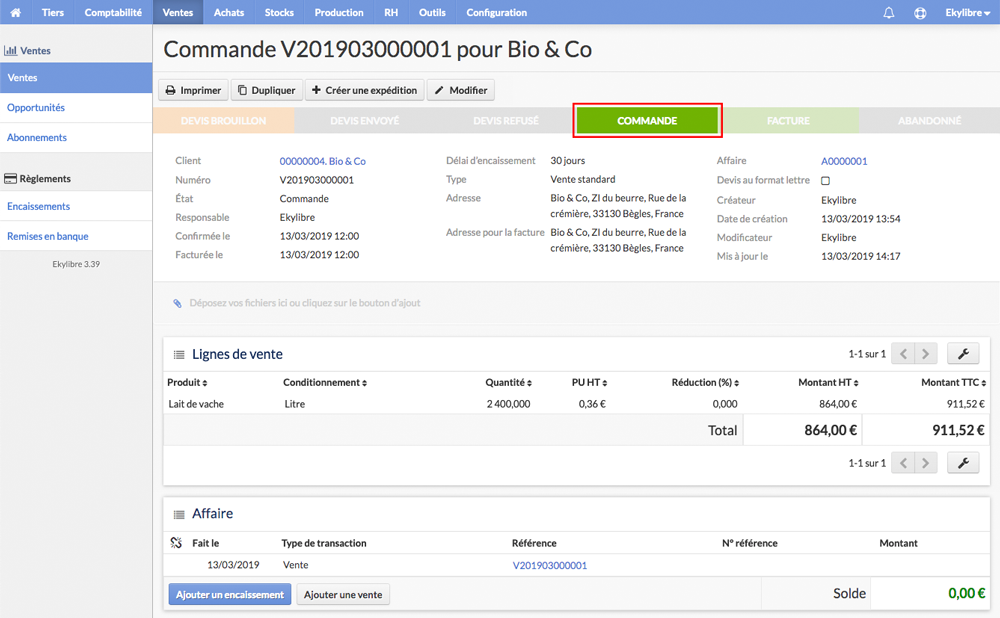Click Ajouter un encaissement button

click(230, 594)
